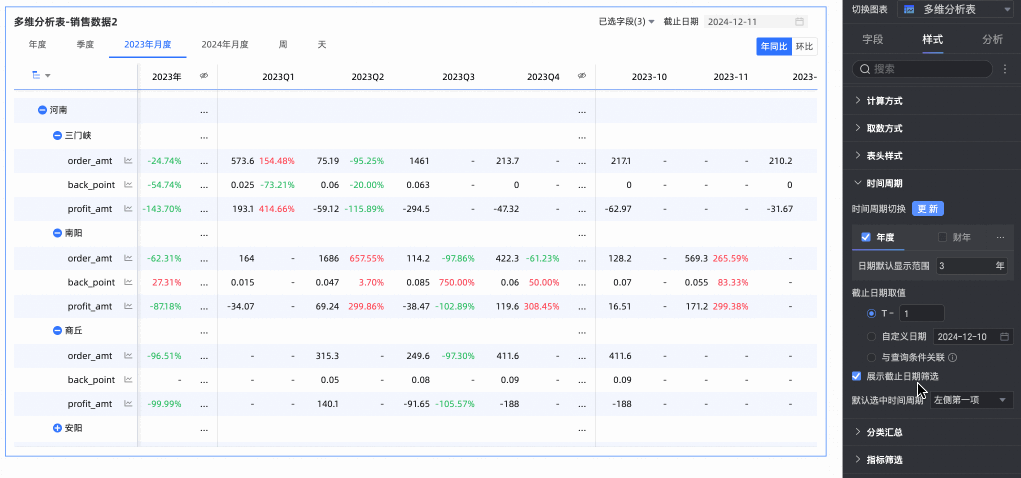
Task: Select the 自定义日期 radio option
Action: pyautogui.click(x=871, y=337)
